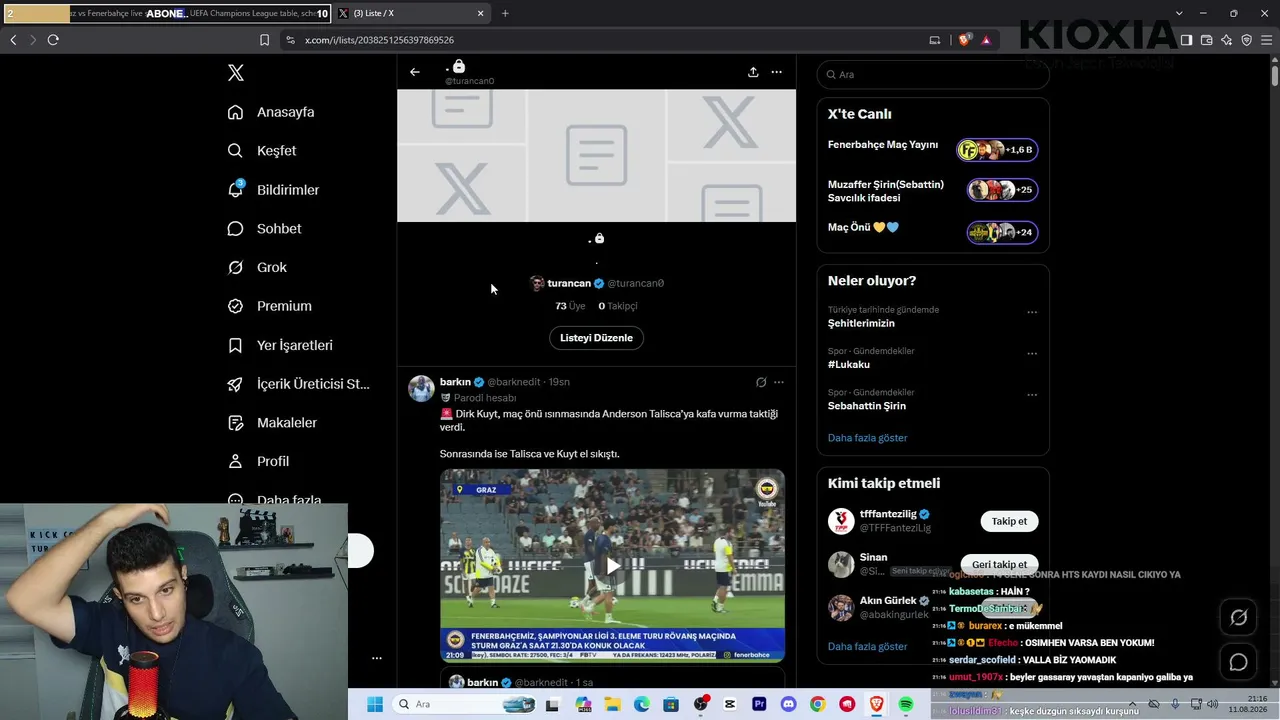Open the Windows Start menu

point(375,704)
